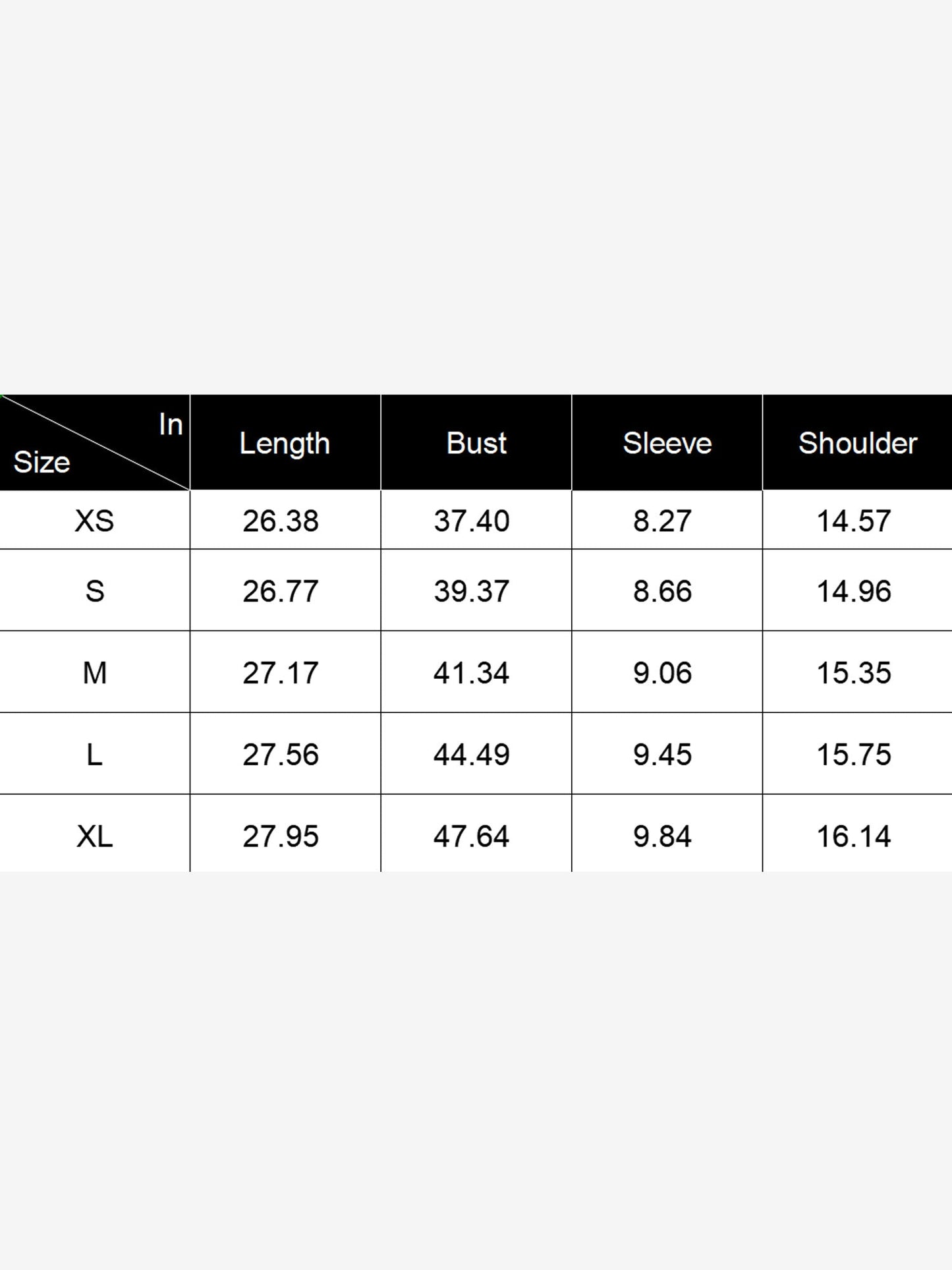Select the XL size row label
The image size is (952, 1270).
tap(94, 836)
